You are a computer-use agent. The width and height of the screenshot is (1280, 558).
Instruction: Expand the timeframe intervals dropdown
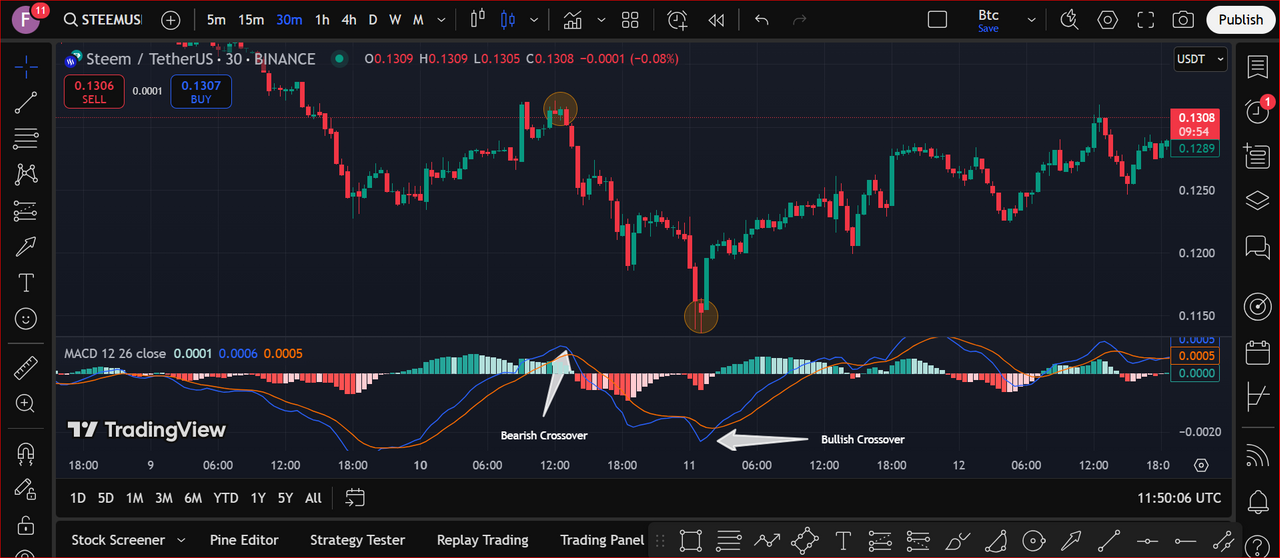(441, 19)
